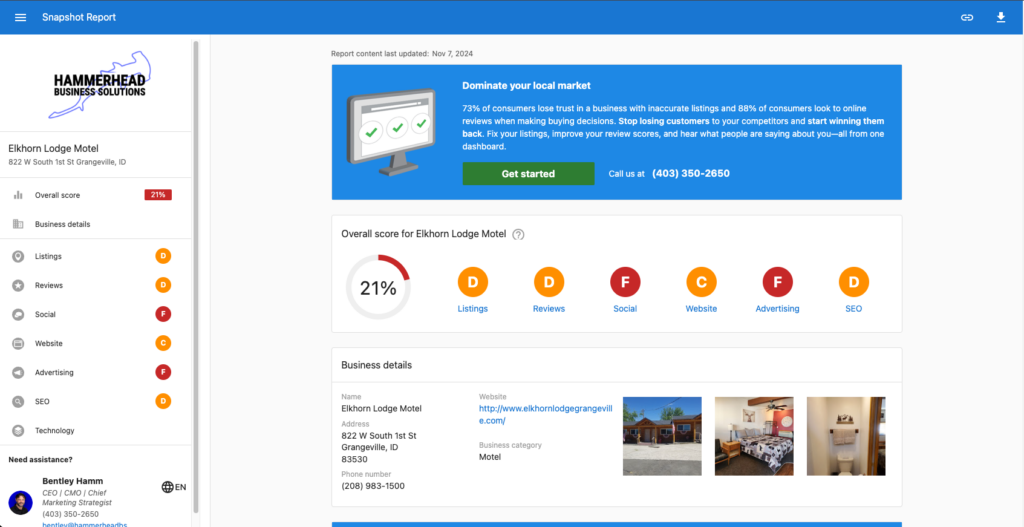Click the Listings D circle in score card
This screenshot has width=1024, height=527.
tap(473, 282)
